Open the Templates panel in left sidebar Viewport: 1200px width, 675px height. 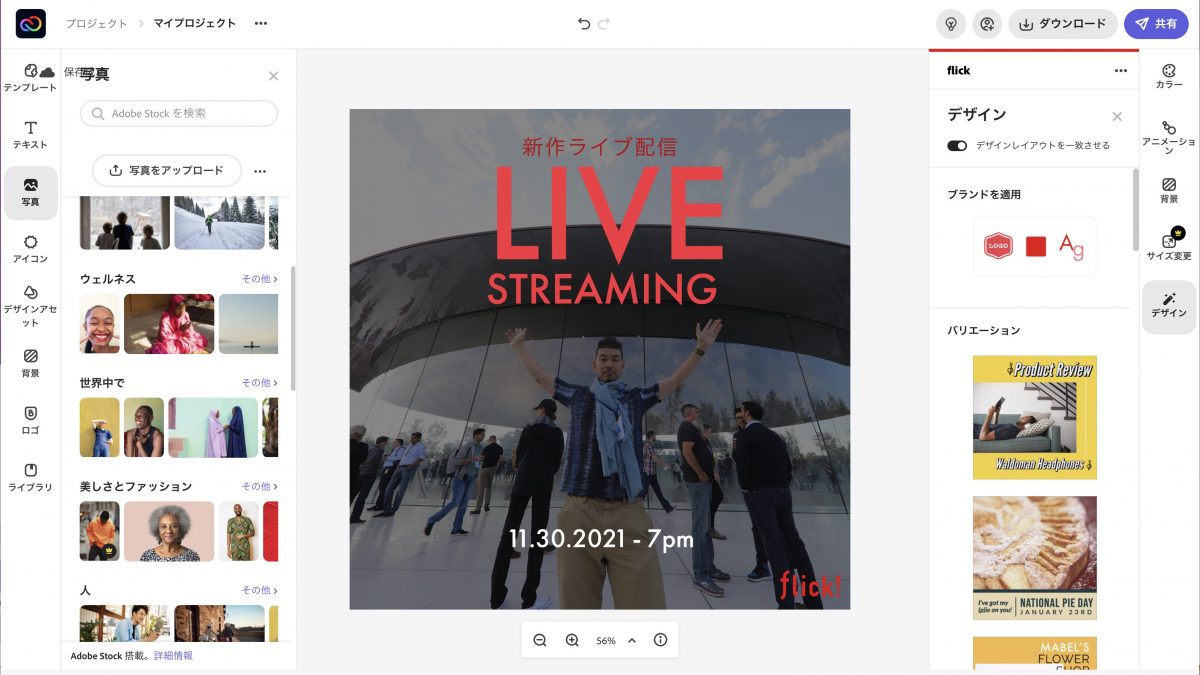click(x=30, y=78)
